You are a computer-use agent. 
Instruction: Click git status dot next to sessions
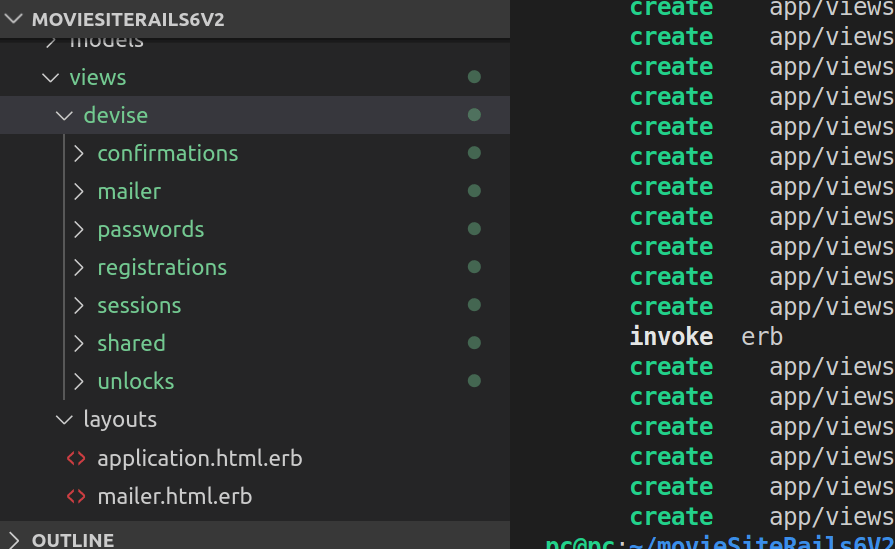[x=474, y=305]
